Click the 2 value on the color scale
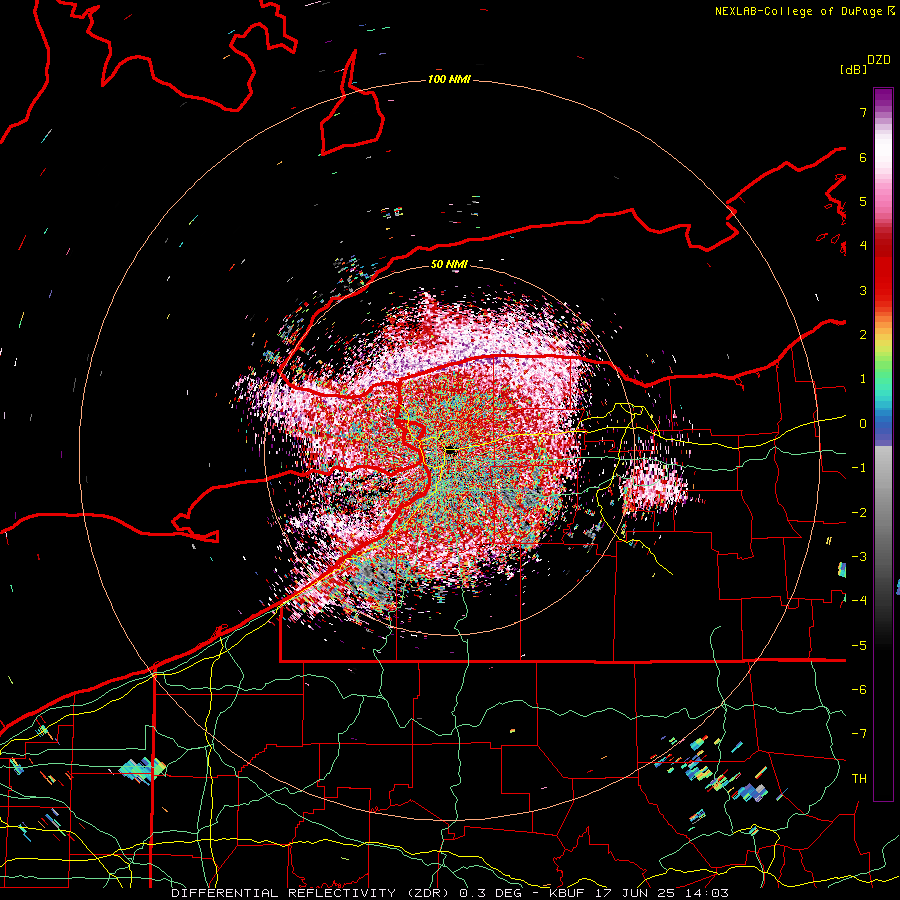The width and height of the screenshot is (900, 900). point(863,335)
